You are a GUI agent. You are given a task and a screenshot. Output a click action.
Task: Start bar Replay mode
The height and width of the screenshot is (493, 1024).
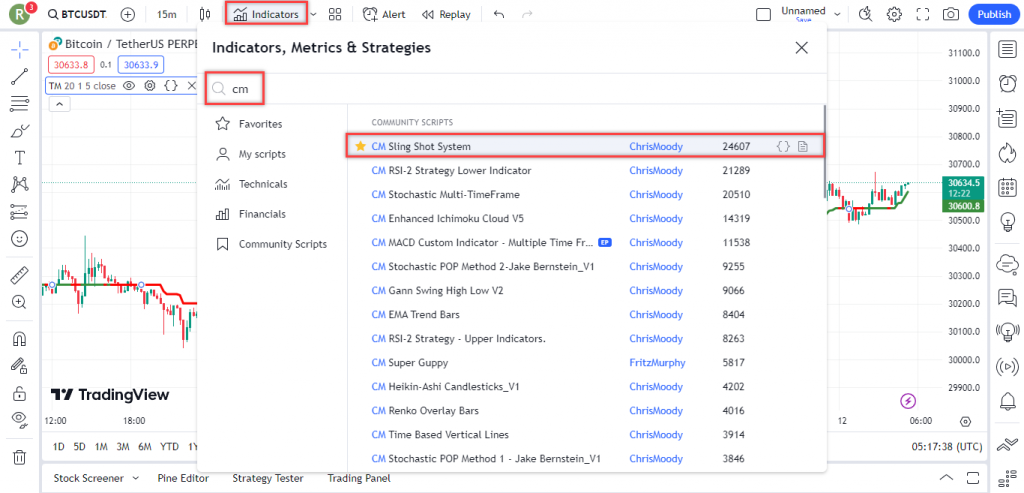[446, 14]
